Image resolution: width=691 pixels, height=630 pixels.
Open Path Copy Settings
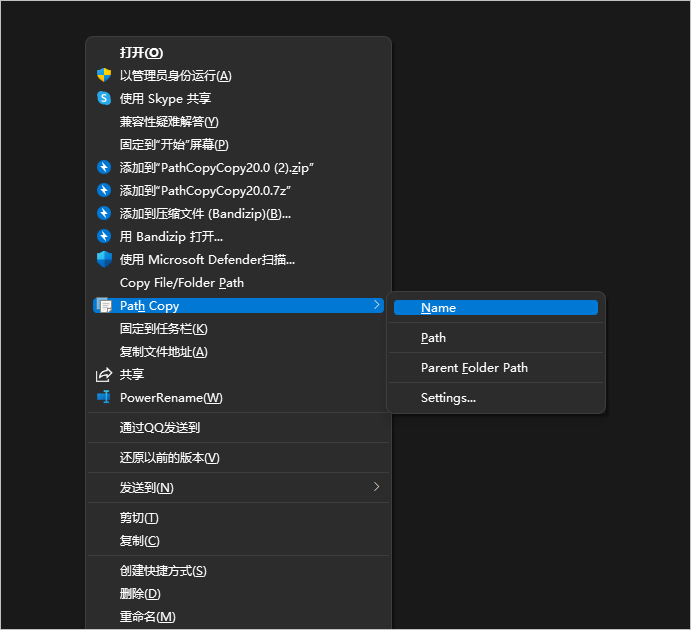(x=448, y=397)
